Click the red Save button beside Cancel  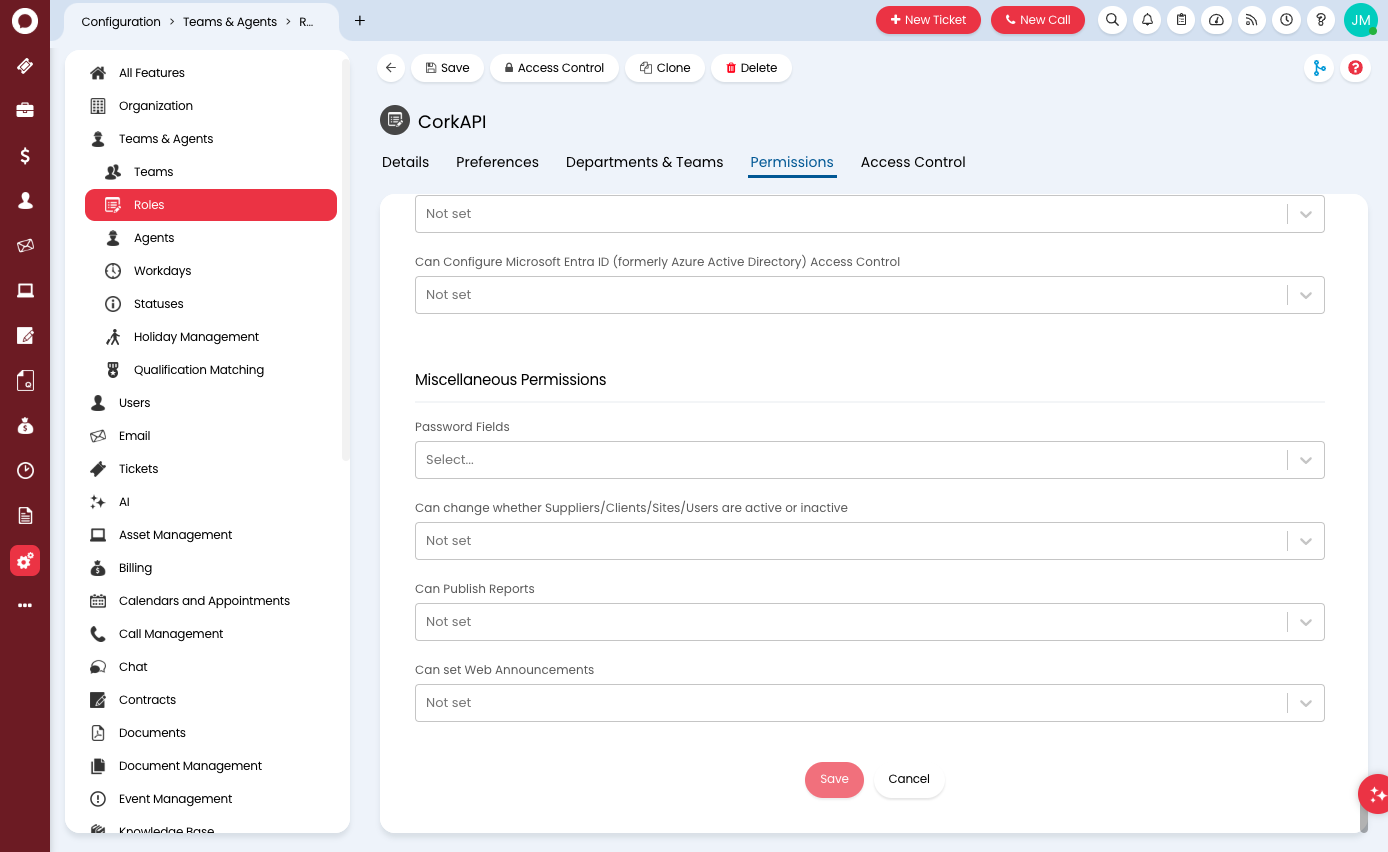click(x=834, y=779)
